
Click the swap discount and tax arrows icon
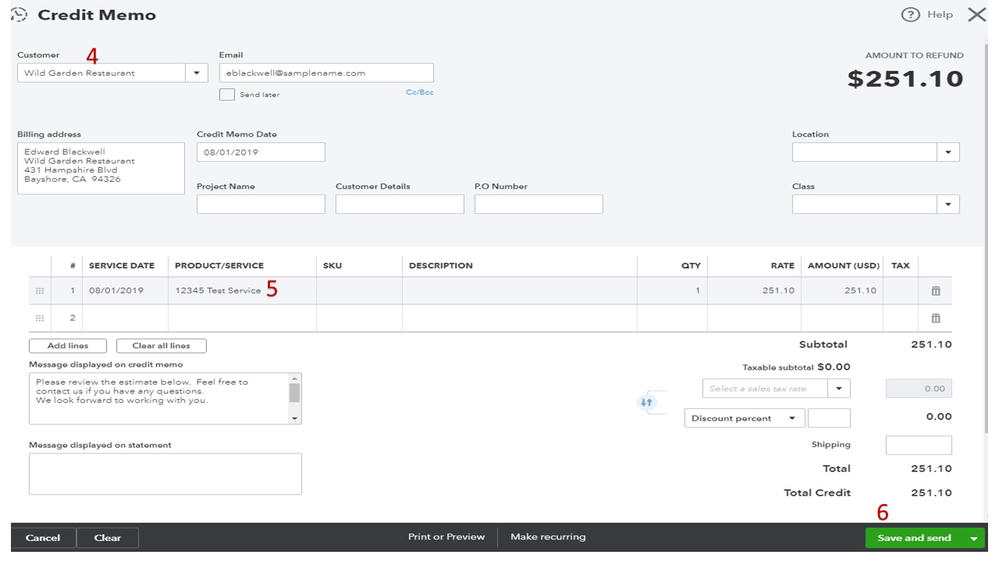[646, 402]
